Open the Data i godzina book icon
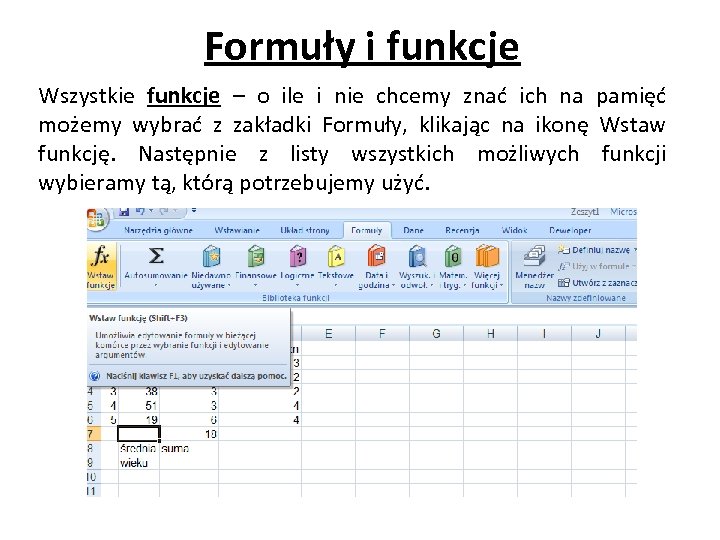 pos(377,256)
